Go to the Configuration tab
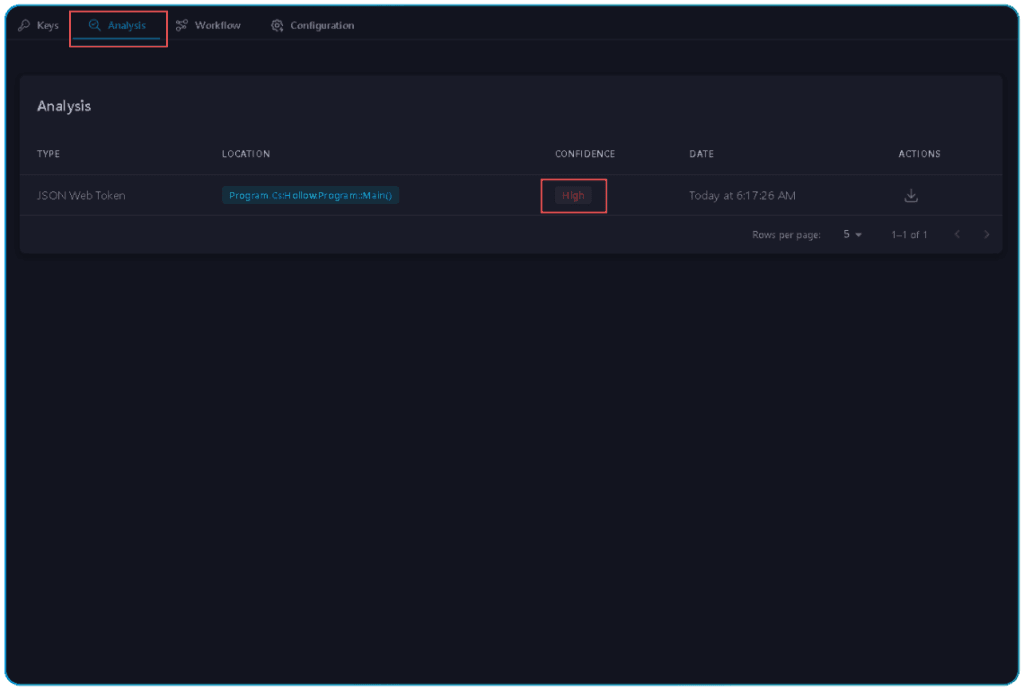This screenshot has width=1024, height=690. coord(313,25)
